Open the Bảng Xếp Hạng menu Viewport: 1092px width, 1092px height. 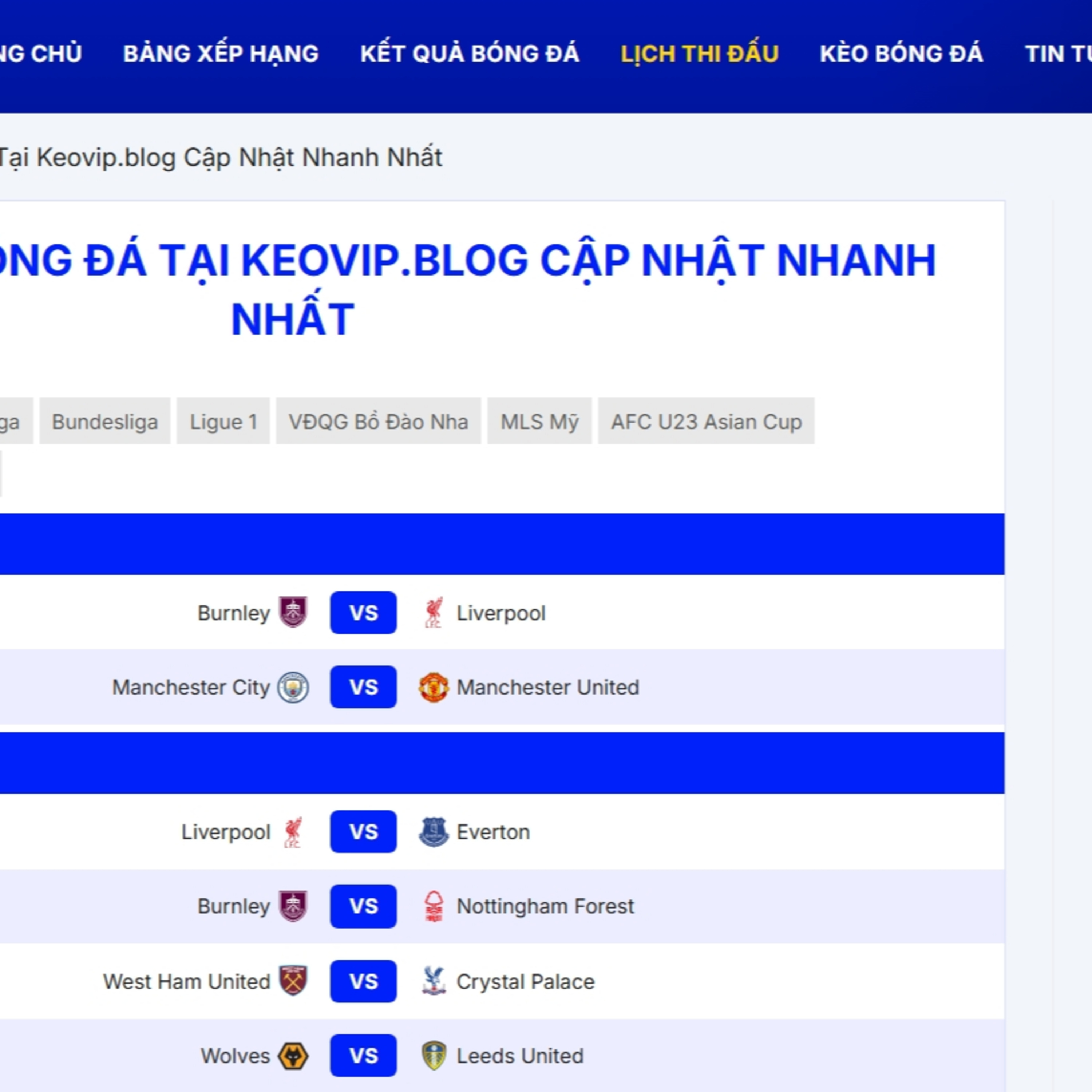coord(221,54)
